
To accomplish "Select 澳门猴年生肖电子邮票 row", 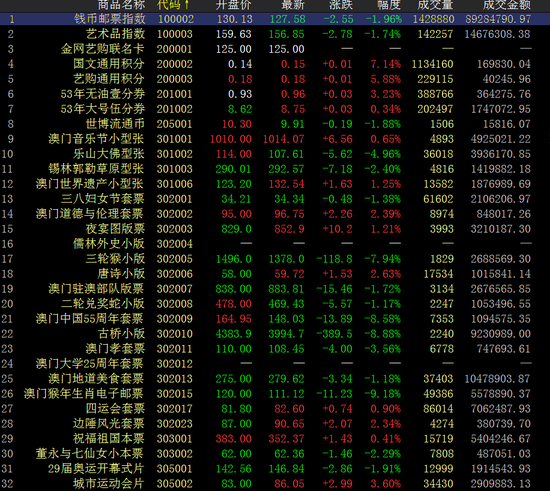I will coord(83,394).
